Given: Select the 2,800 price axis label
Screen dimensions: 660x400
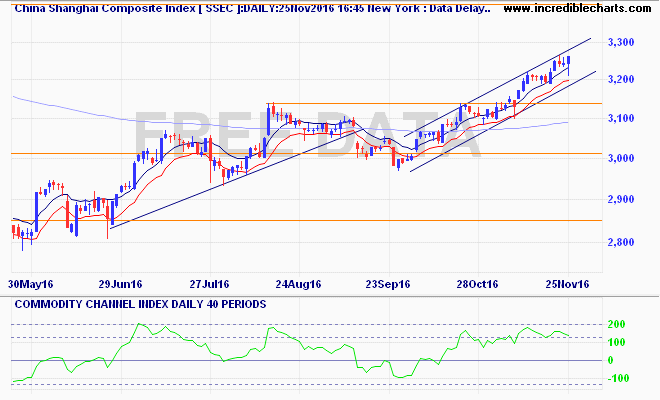Looking at the screenshot, I should coord(621,242).
